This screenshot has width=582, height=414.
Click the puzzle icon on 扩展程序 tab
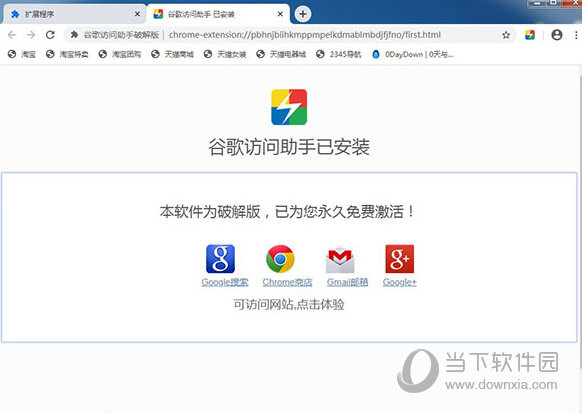[x=15, y=14]
